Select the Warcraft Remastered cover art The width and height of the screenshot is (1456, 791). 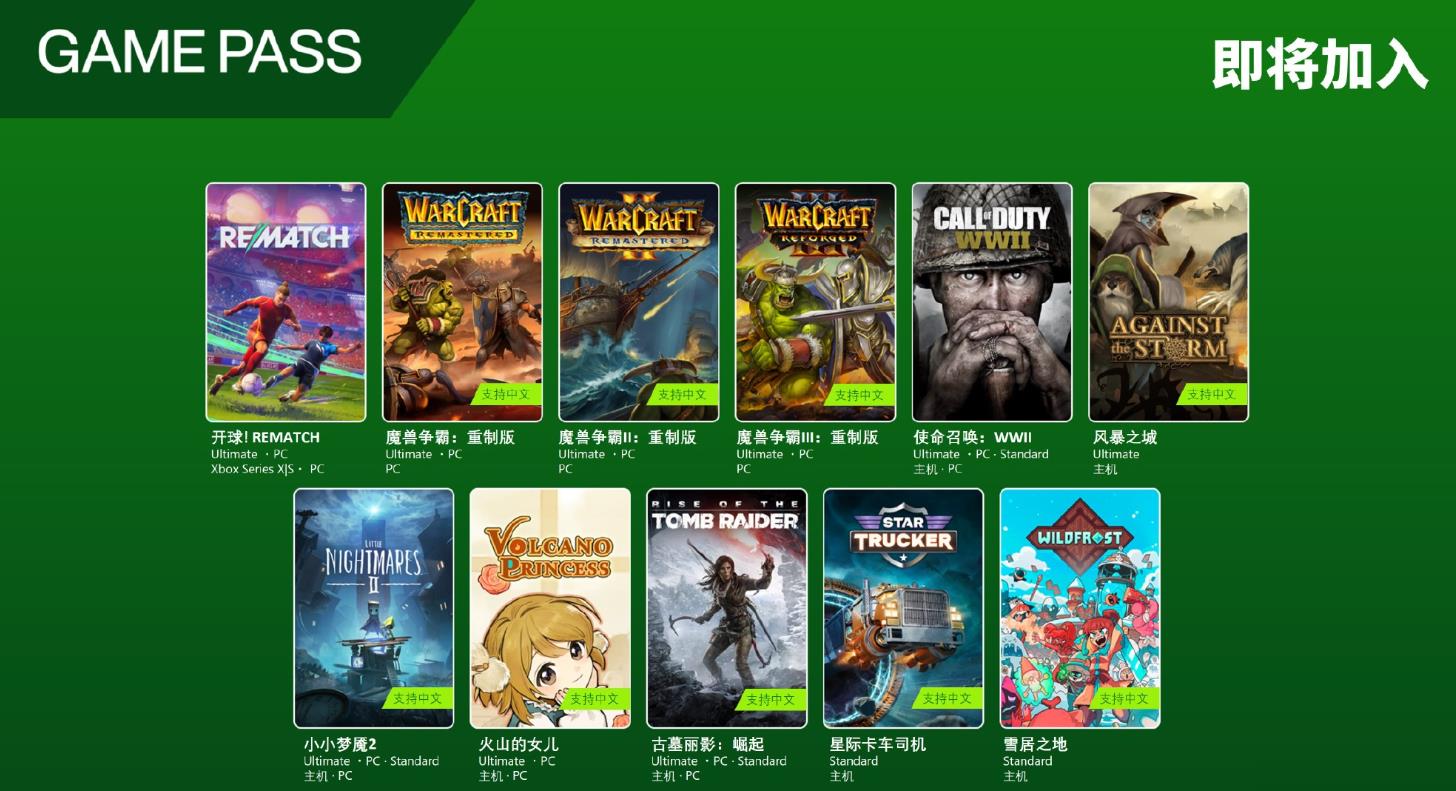tap(462, 302)
